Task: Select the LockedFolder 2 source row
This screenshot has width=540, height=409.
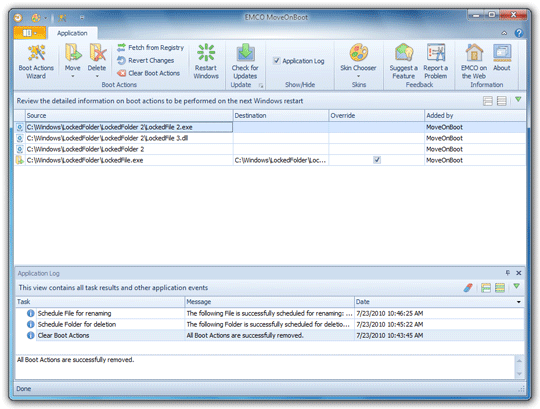Action: pyautogui.click(x=270, y=149)
